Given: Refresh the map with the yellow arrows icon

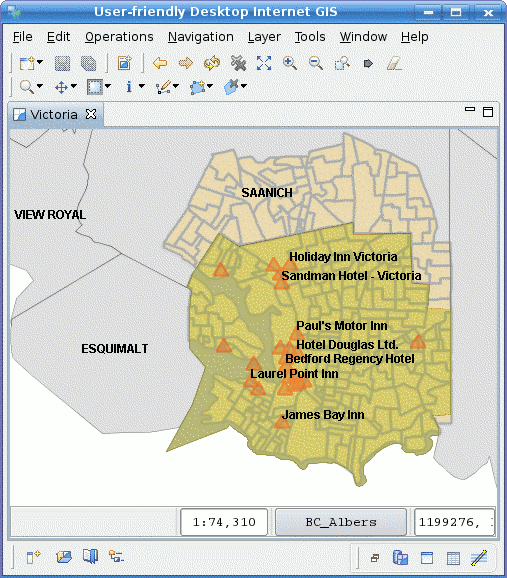Looking at the screenshot, I should (212, 63).
